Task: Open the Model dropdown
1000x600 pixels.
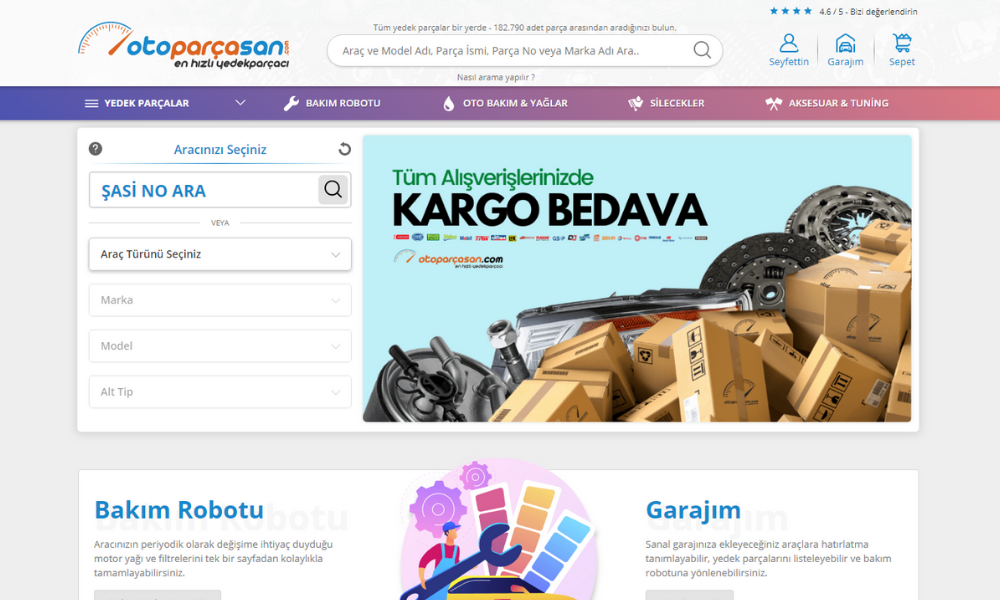Action: [x=220, y=346]
